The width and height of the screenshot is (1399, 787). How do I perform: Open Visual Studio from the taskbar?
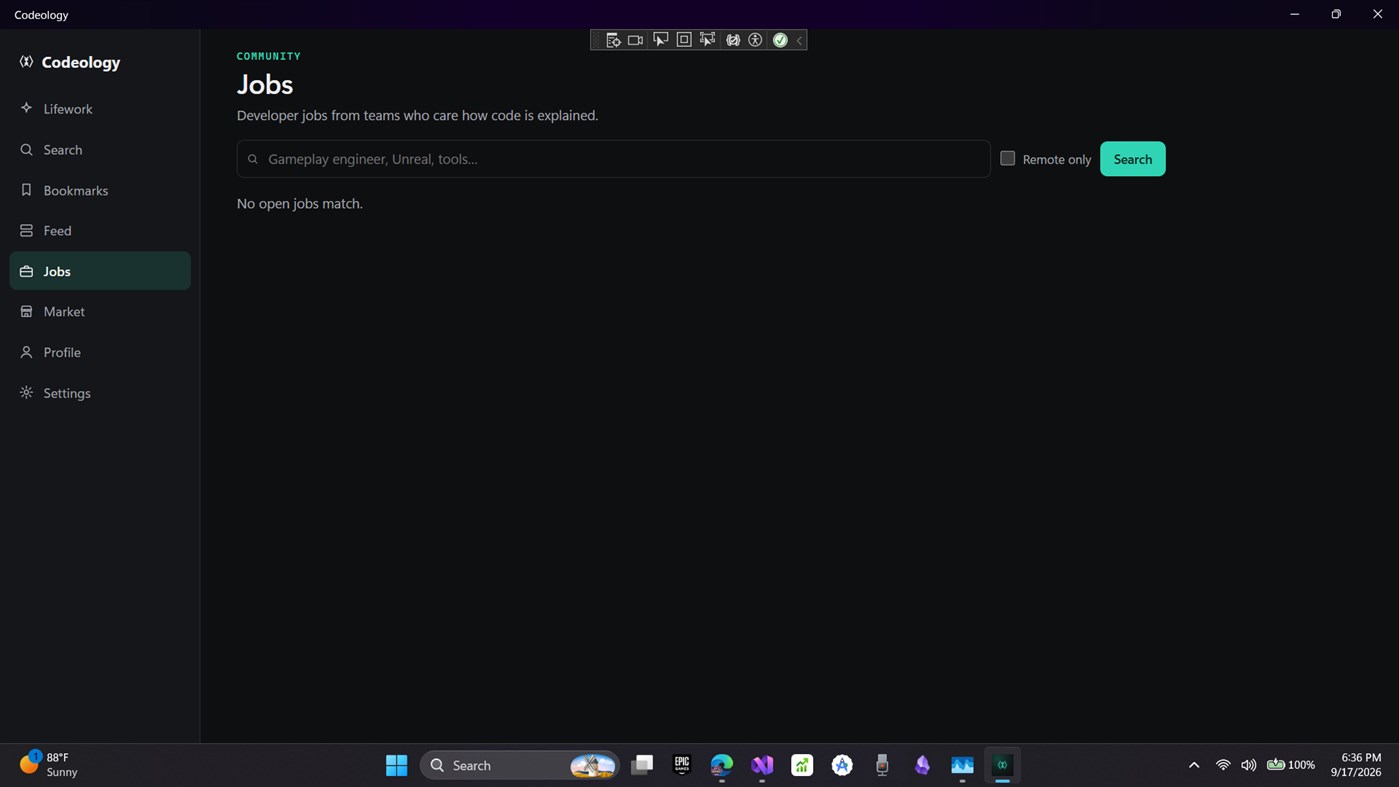762,765
